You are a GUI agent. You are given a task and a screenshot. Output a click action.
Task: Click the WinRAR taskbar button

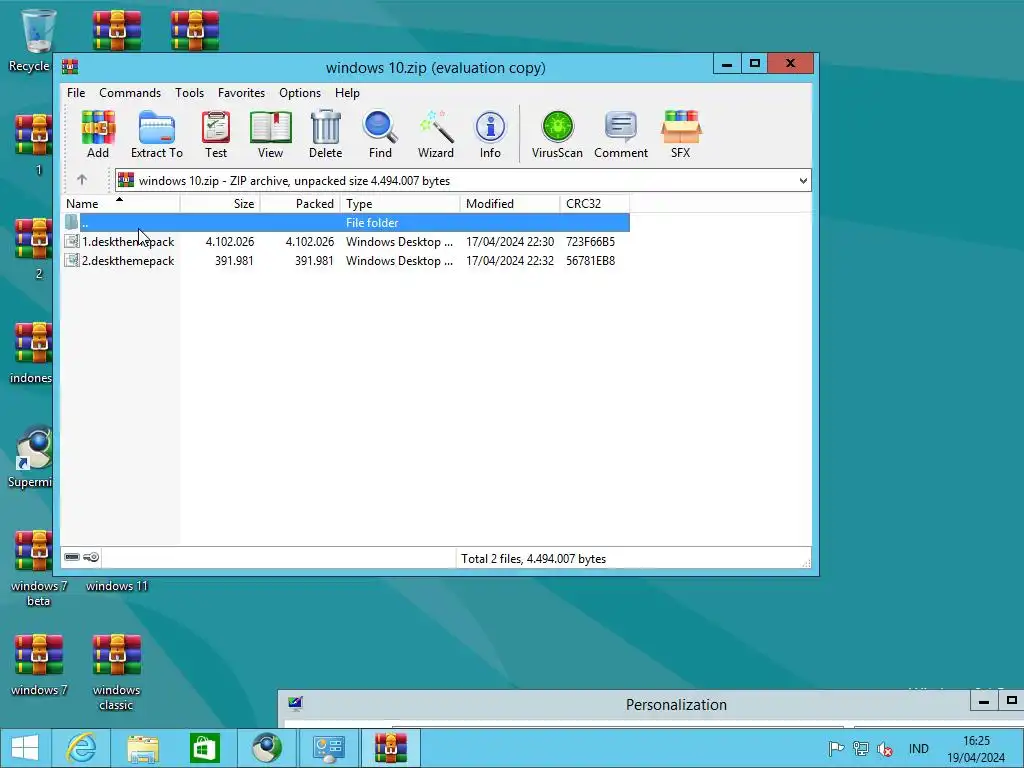click(x=391, y=748)
